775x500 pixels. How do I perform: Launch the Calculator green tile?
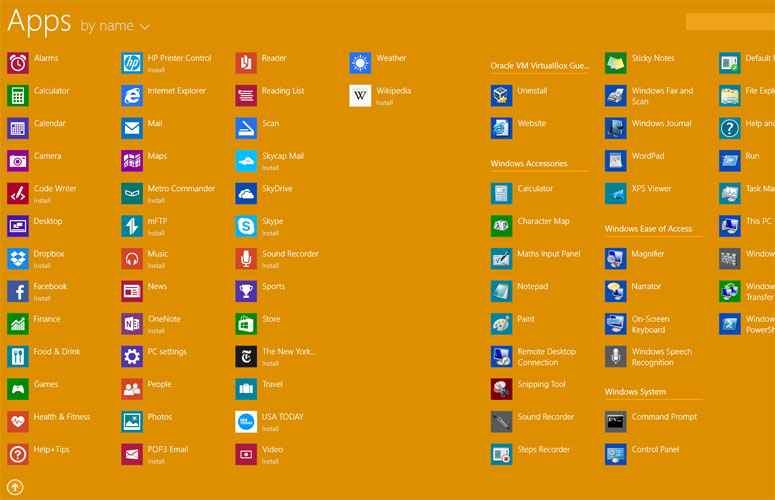point(18,96)
